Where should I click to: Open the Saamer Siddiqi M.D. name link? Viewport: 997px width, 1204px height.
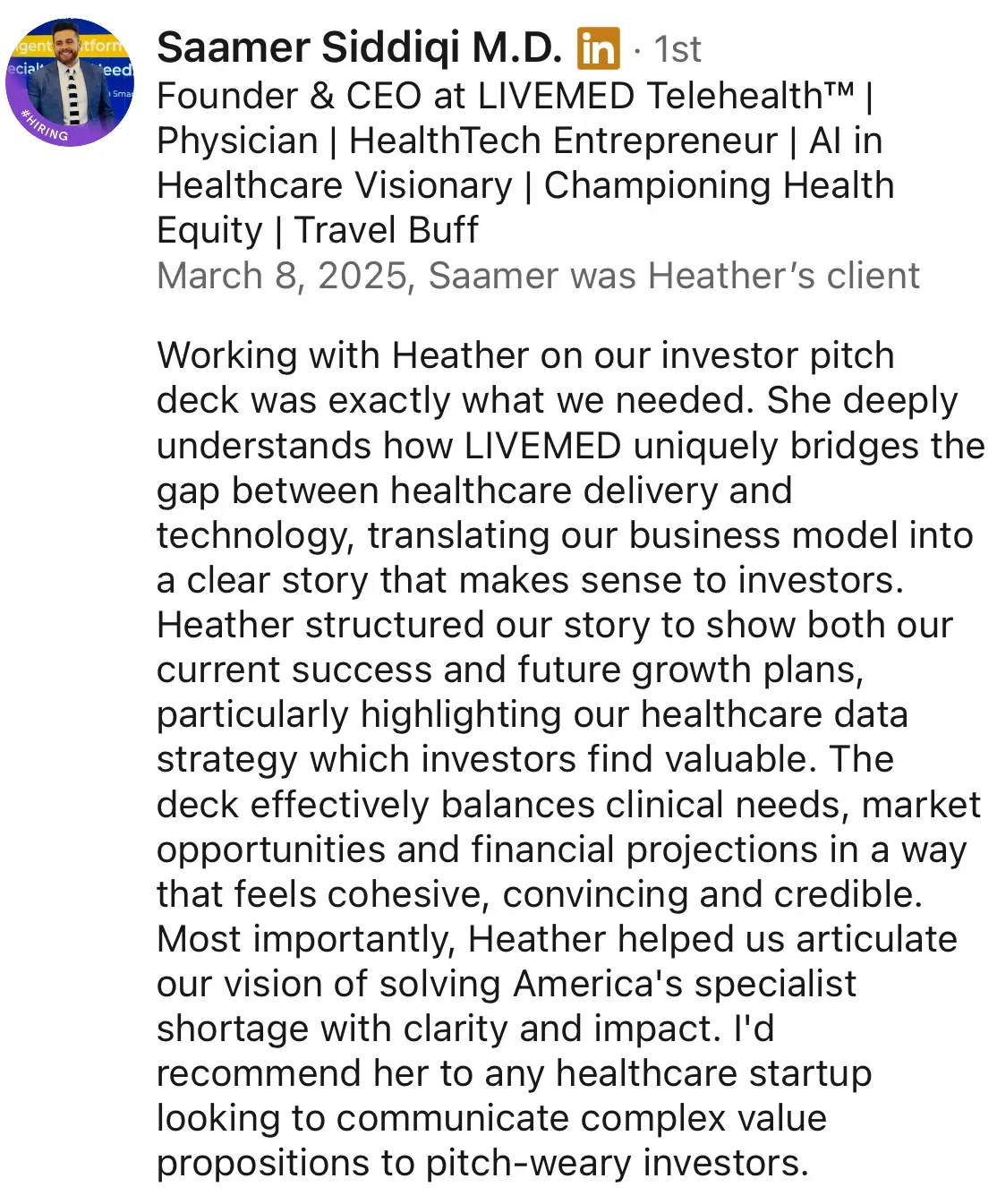[x=360, y=48]
